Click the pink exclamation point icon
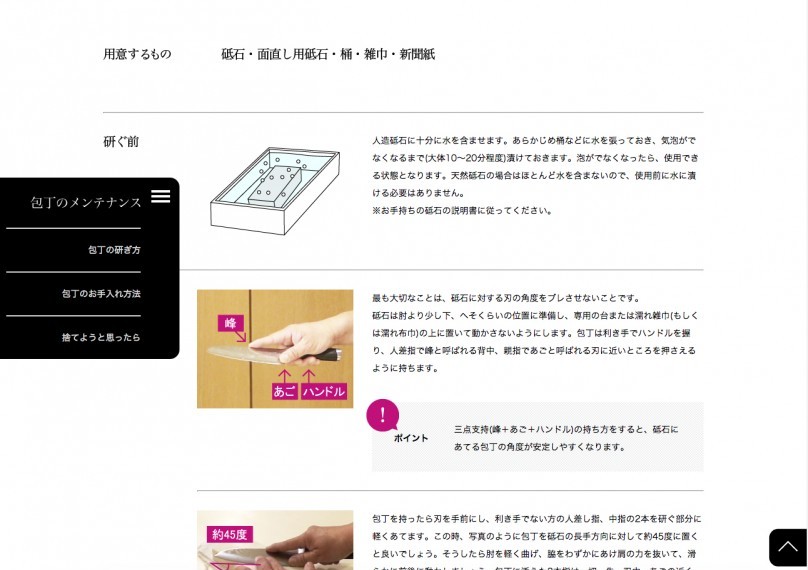 coord(382,415)
